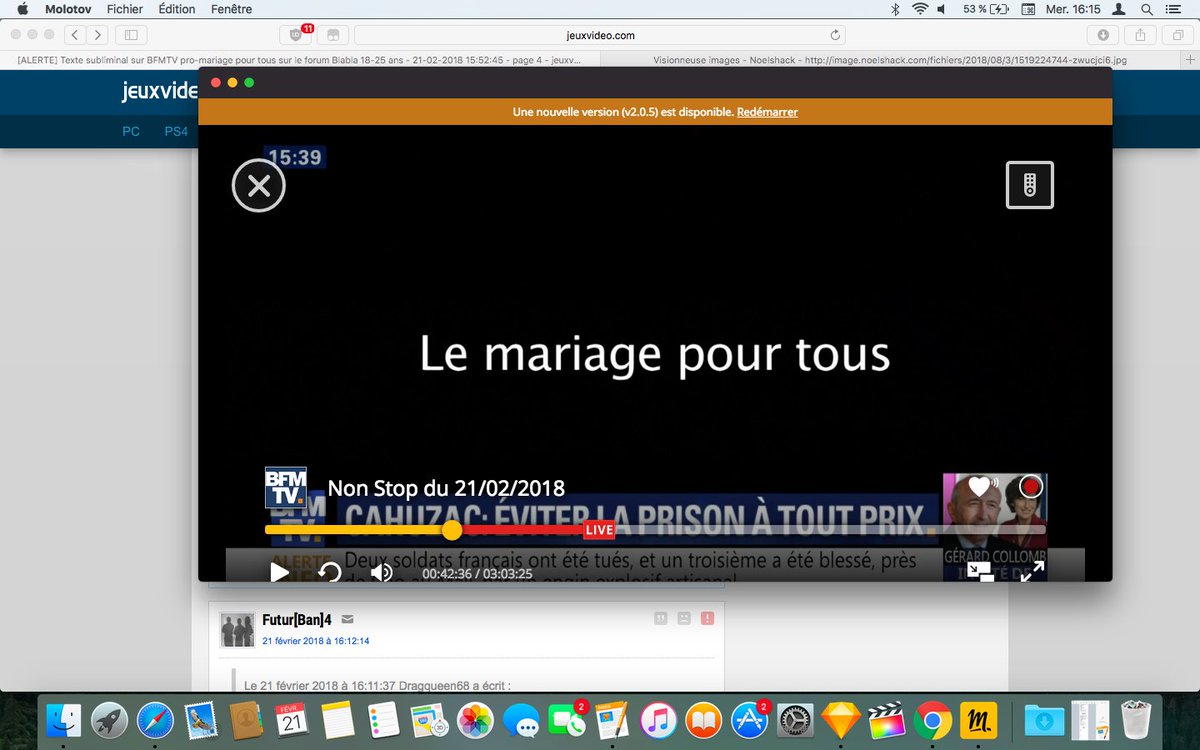
Task: Open Finder from the Dock
Action: tap(65, 720)
